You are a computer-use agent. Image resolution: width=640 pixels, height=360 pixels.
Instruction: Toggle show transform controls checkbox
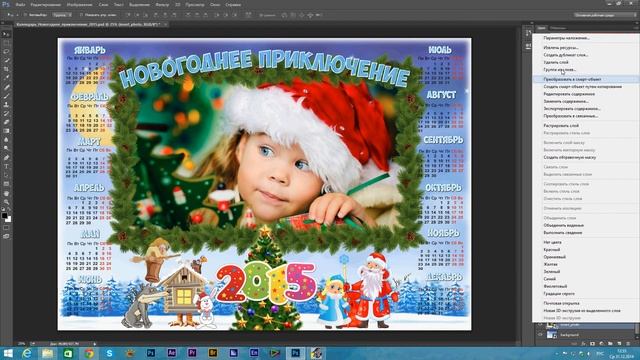[81, 15]
